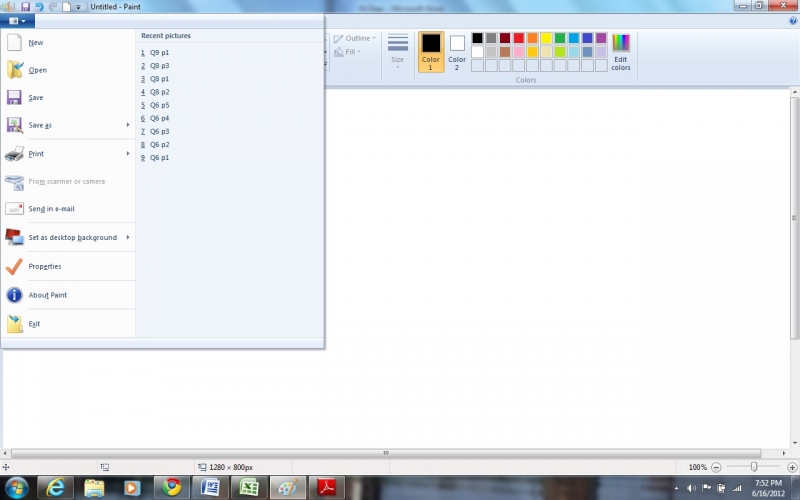Click the About Paint info icon
The height and width of the screenshot is (500, 800).
coord(14,295)
